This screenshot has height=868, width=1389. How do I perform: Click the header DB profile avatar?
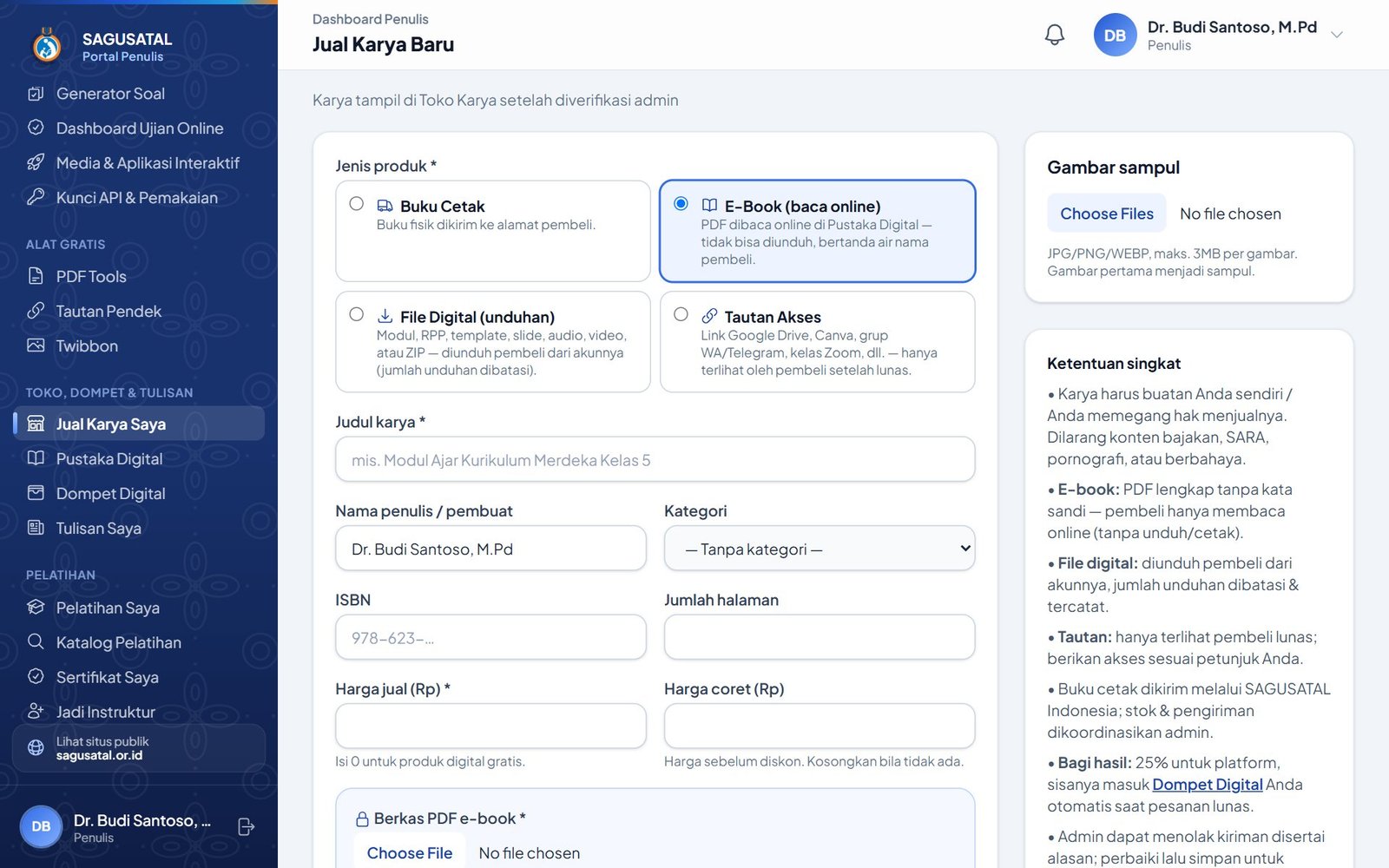[x=1115, y=36]
